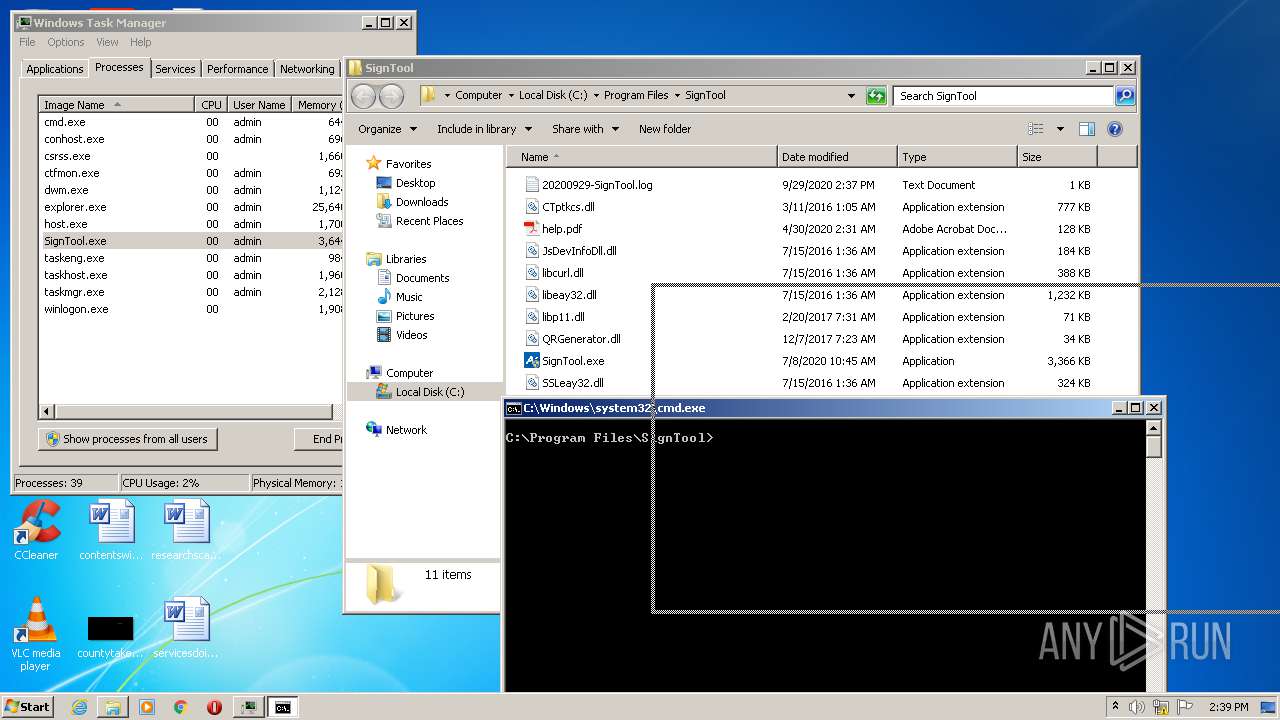1280x720 pixels.
Task: Expand the address bar history dropdown
Action: 851,96
